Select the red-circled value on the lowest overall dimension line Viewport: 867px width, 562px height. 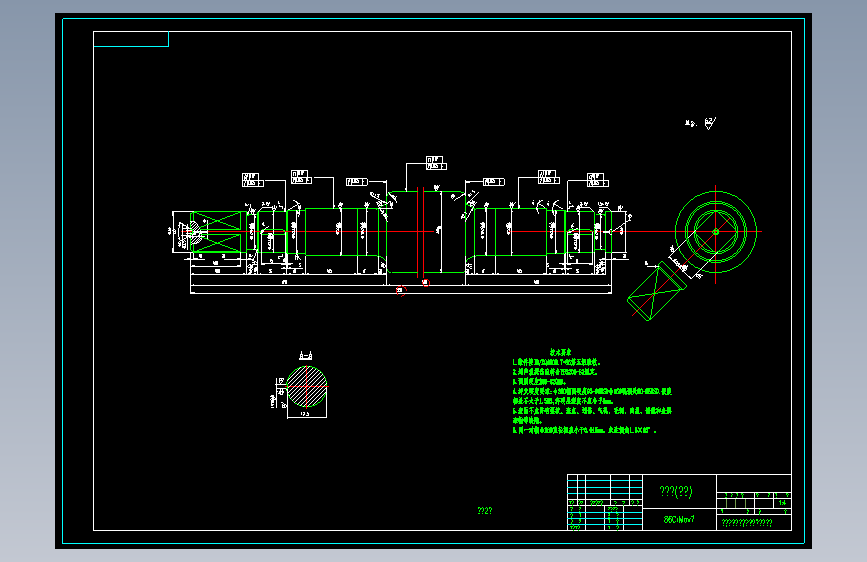400,290
